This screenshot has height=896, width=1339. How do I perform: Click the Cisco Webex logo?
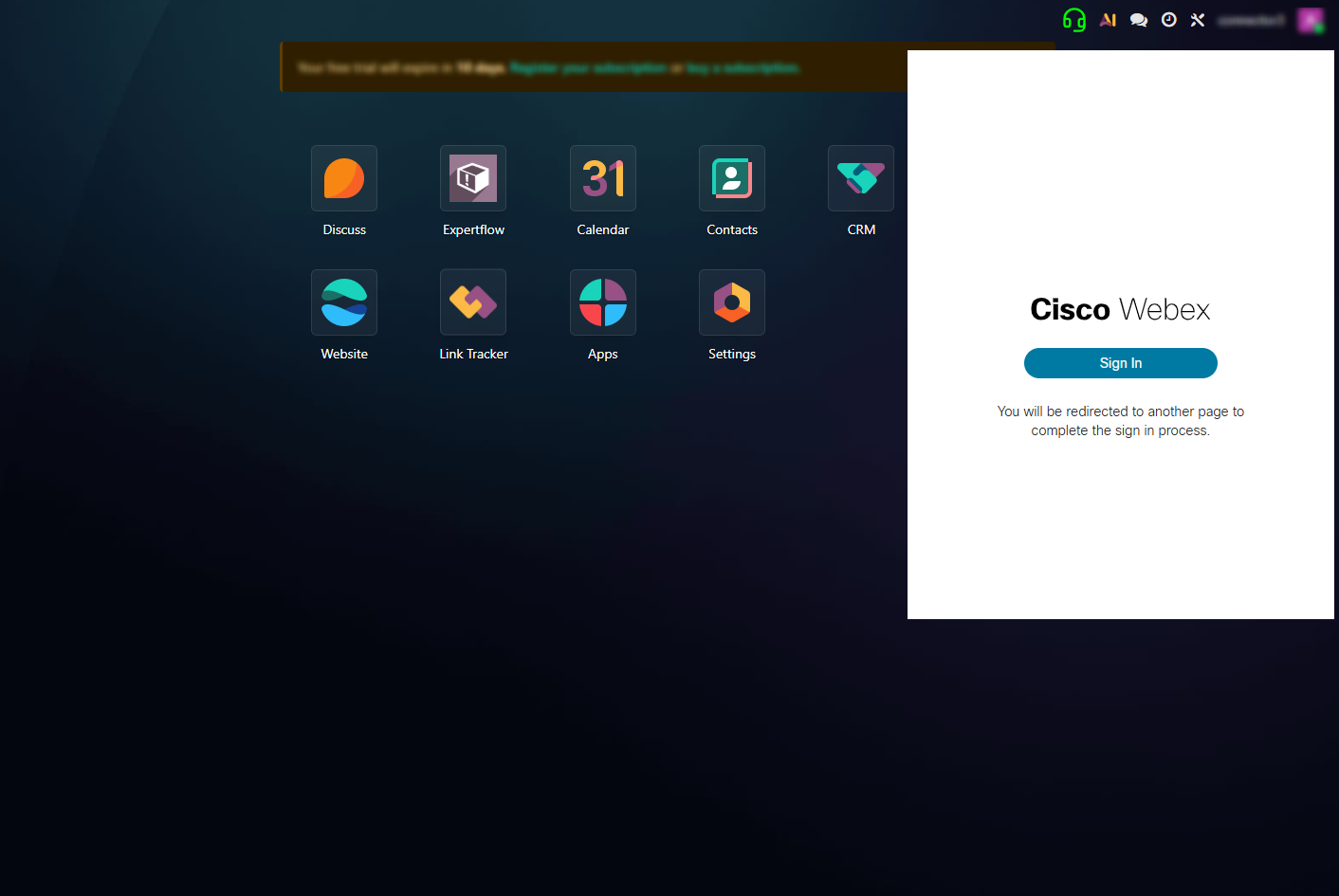coord(1120,310)
